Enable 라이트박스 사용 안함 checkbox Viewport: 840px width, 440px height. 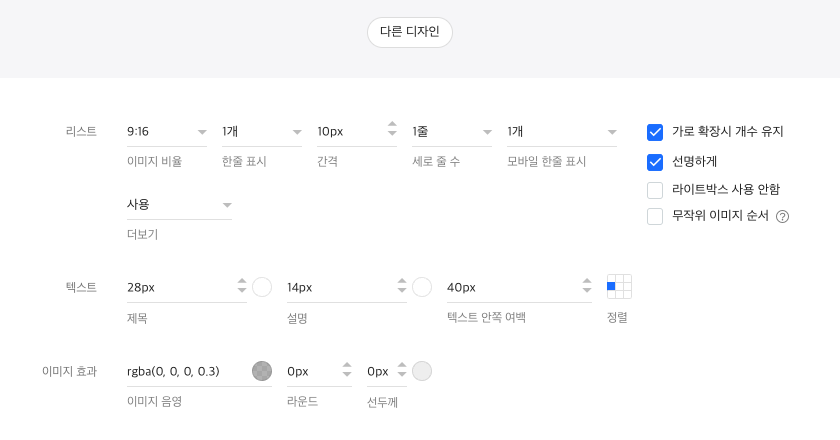(x=655, y=189)
